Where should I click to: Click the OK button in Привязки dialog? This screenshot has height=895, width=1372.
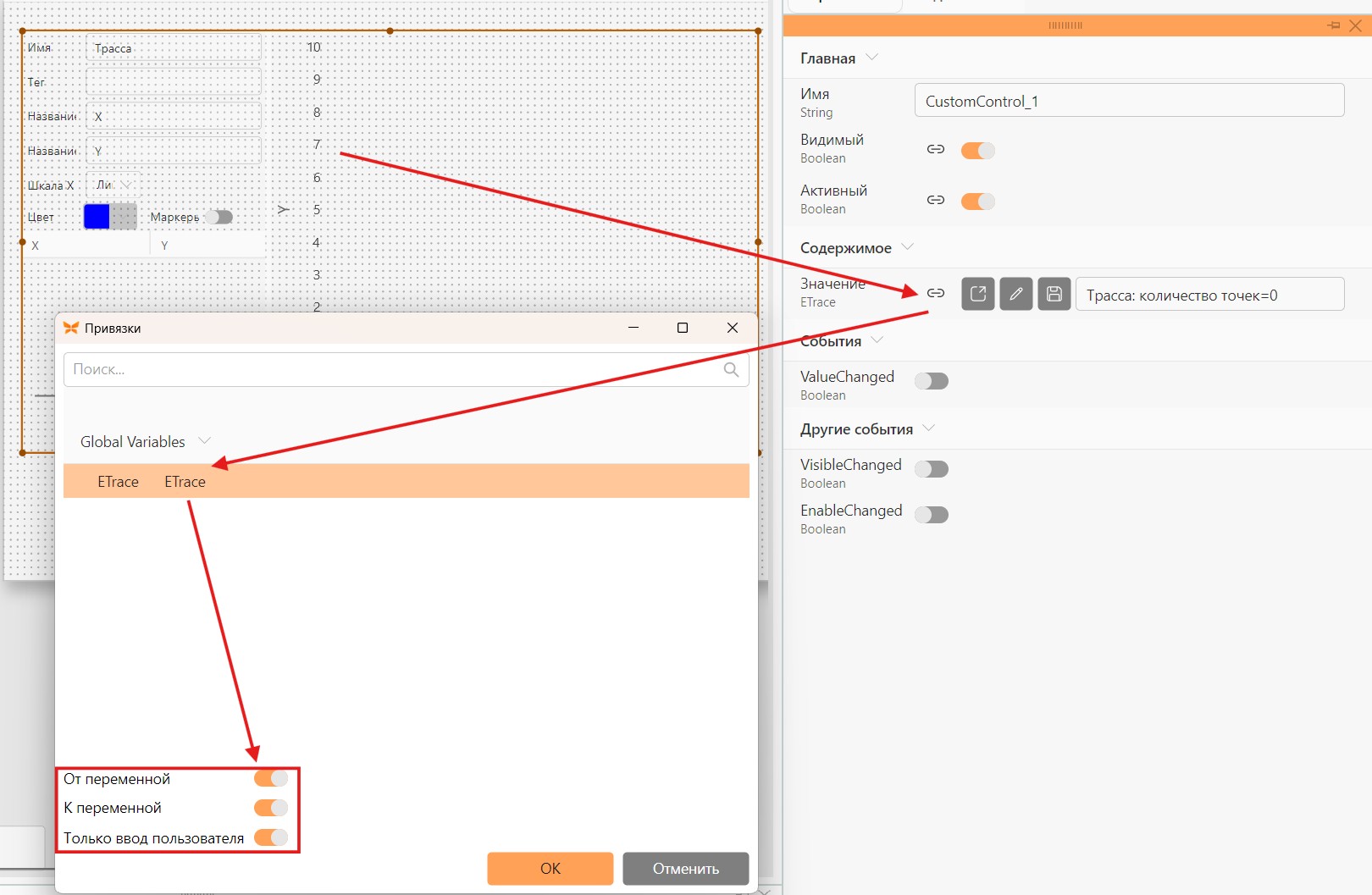(x=550, y=869)
